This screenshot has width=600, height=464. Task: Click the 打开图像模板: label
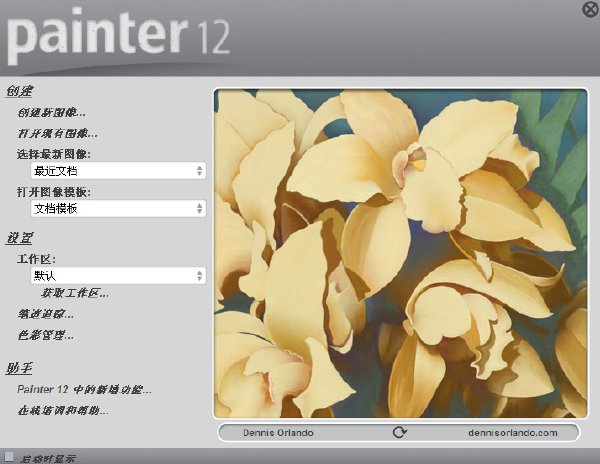pyautogui.click(x=54, y=192)
